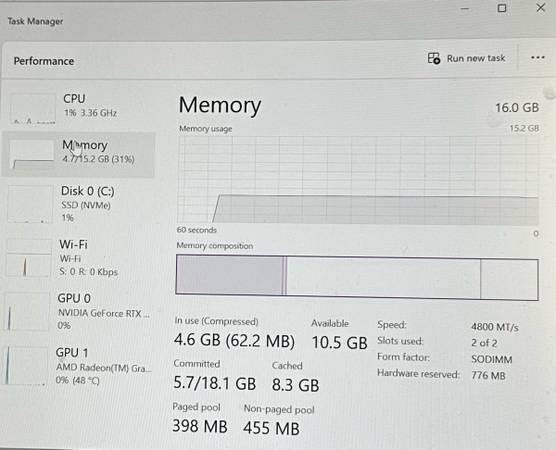Click the Run new task icon
This screenshot has width=556, height=450.
click(x=434, y=58)
